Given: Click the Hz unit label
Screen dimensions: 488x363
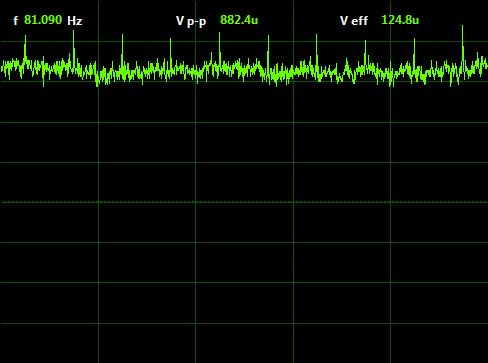Looking at the screenshot, I should point(75,21).
